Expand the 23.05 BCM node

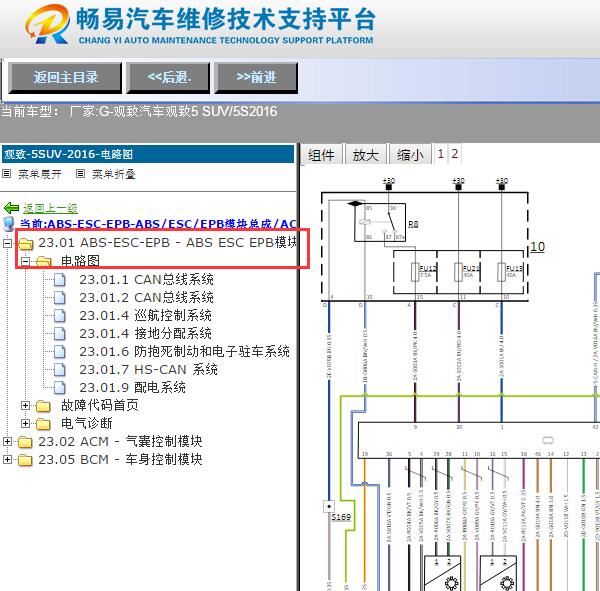(7, 459)
